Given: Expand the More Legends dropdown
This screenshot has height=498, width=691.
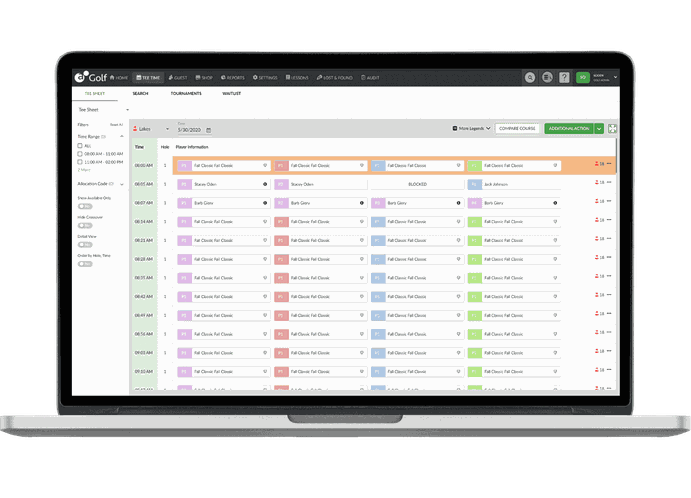Looking at the screenshot, I should [x=471, y=129].
